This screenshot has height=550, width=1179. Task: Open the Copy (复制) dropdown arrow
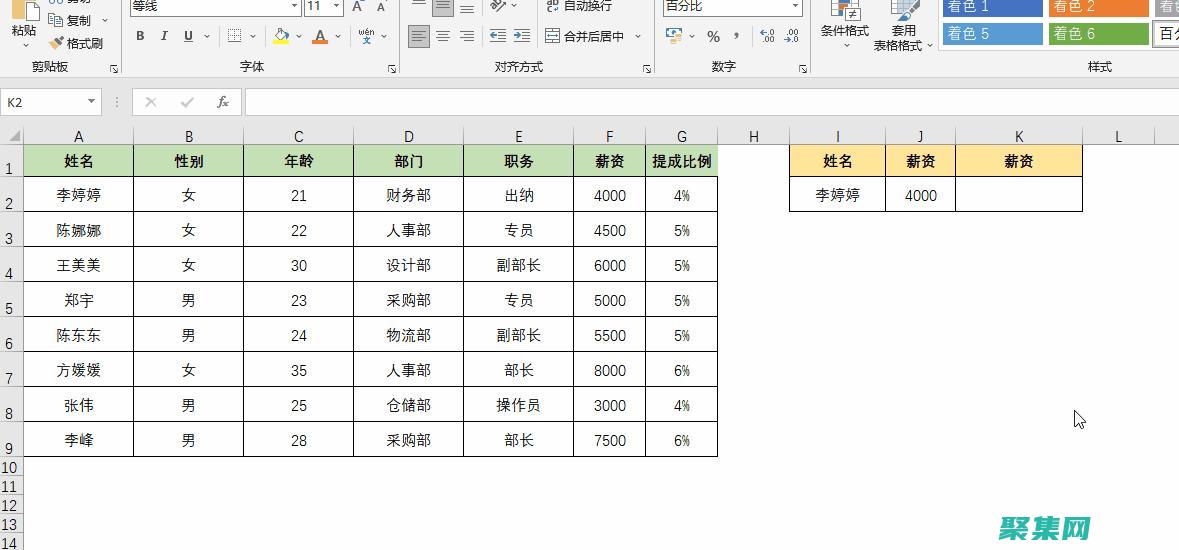pos(105,20)
